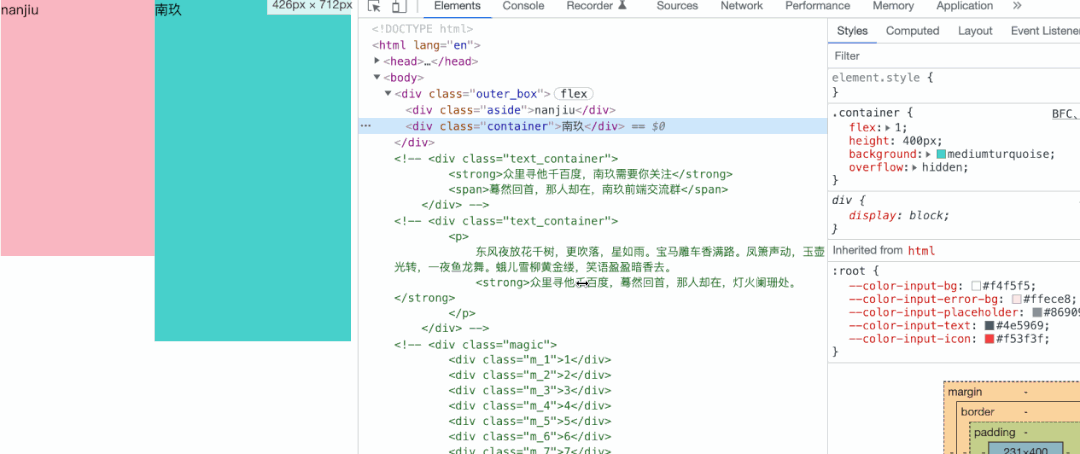1080x454 pixels.
Task: Click the closing outer_box div tag
Action: point(414,142)
